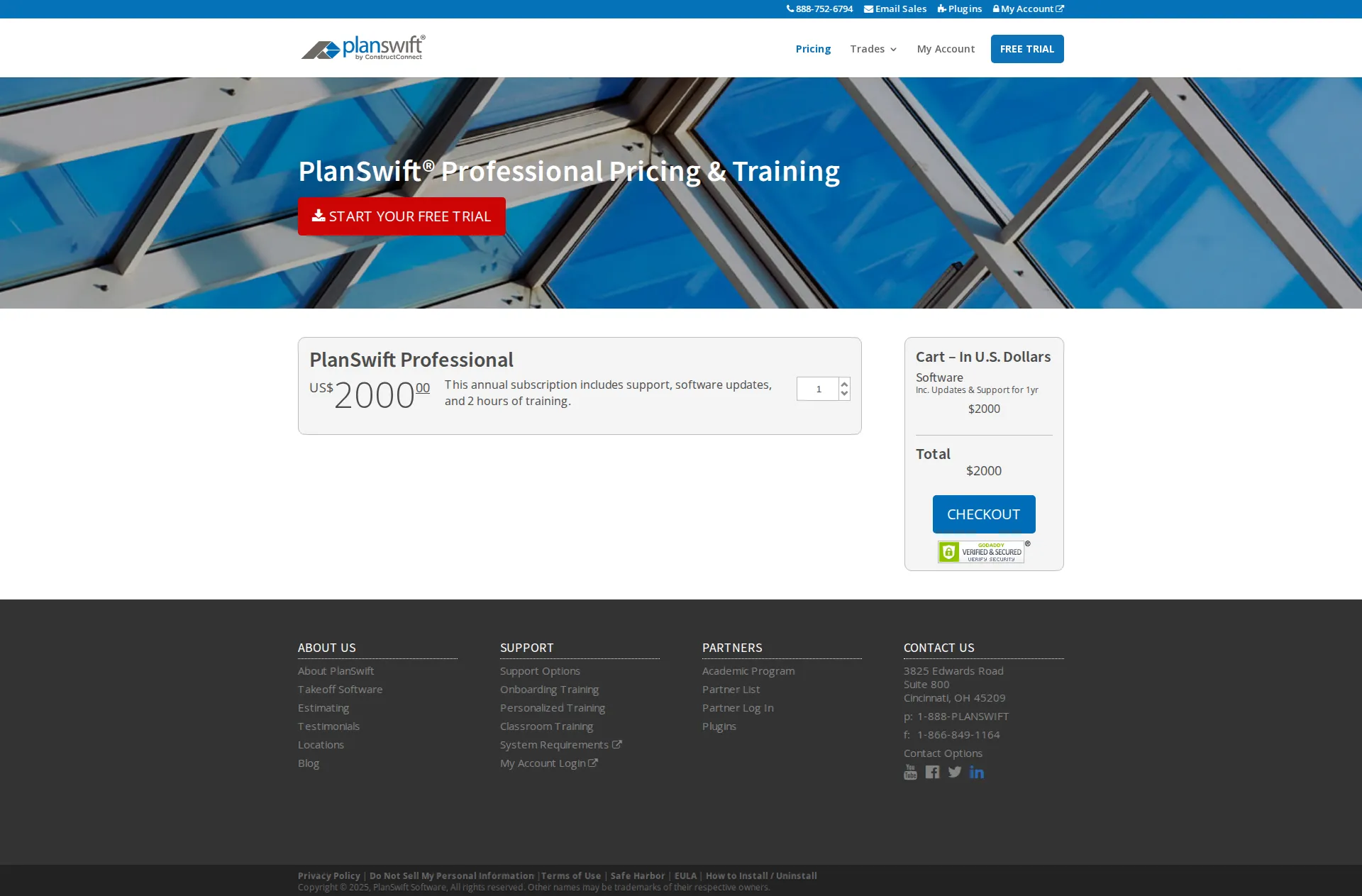Click the LinkedIn icon in footer
1362x896 pixels.
[977, 773]
